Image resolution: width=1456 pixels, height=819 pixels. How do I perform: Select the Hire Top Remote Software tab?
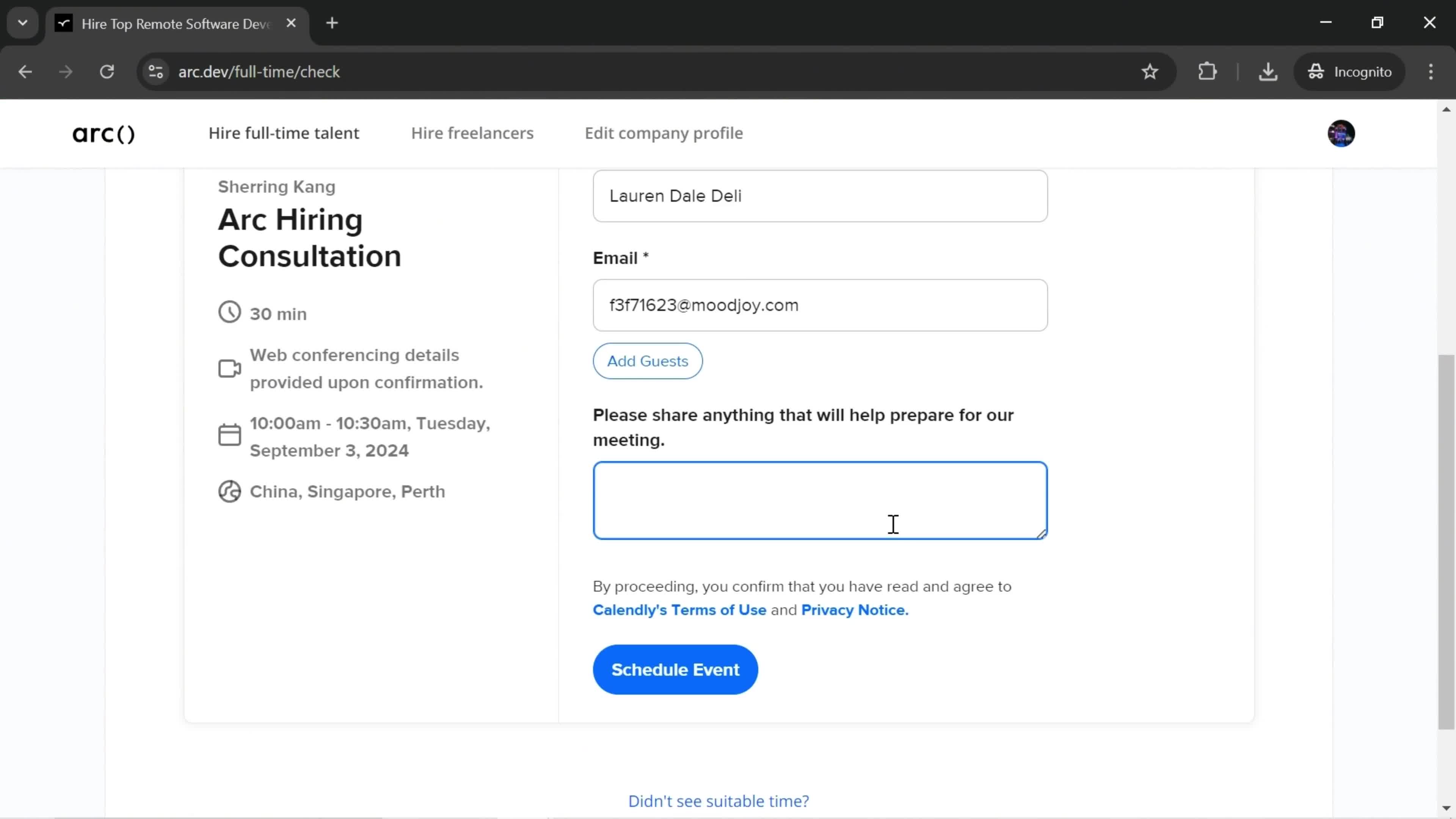pos(176,24)
